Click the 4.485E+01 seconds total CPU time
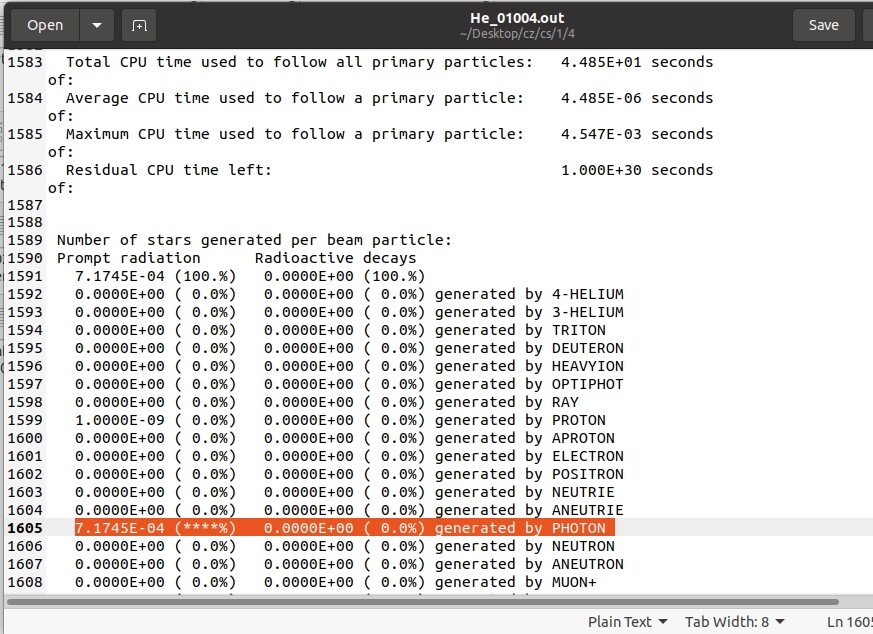 coord(637,62)
